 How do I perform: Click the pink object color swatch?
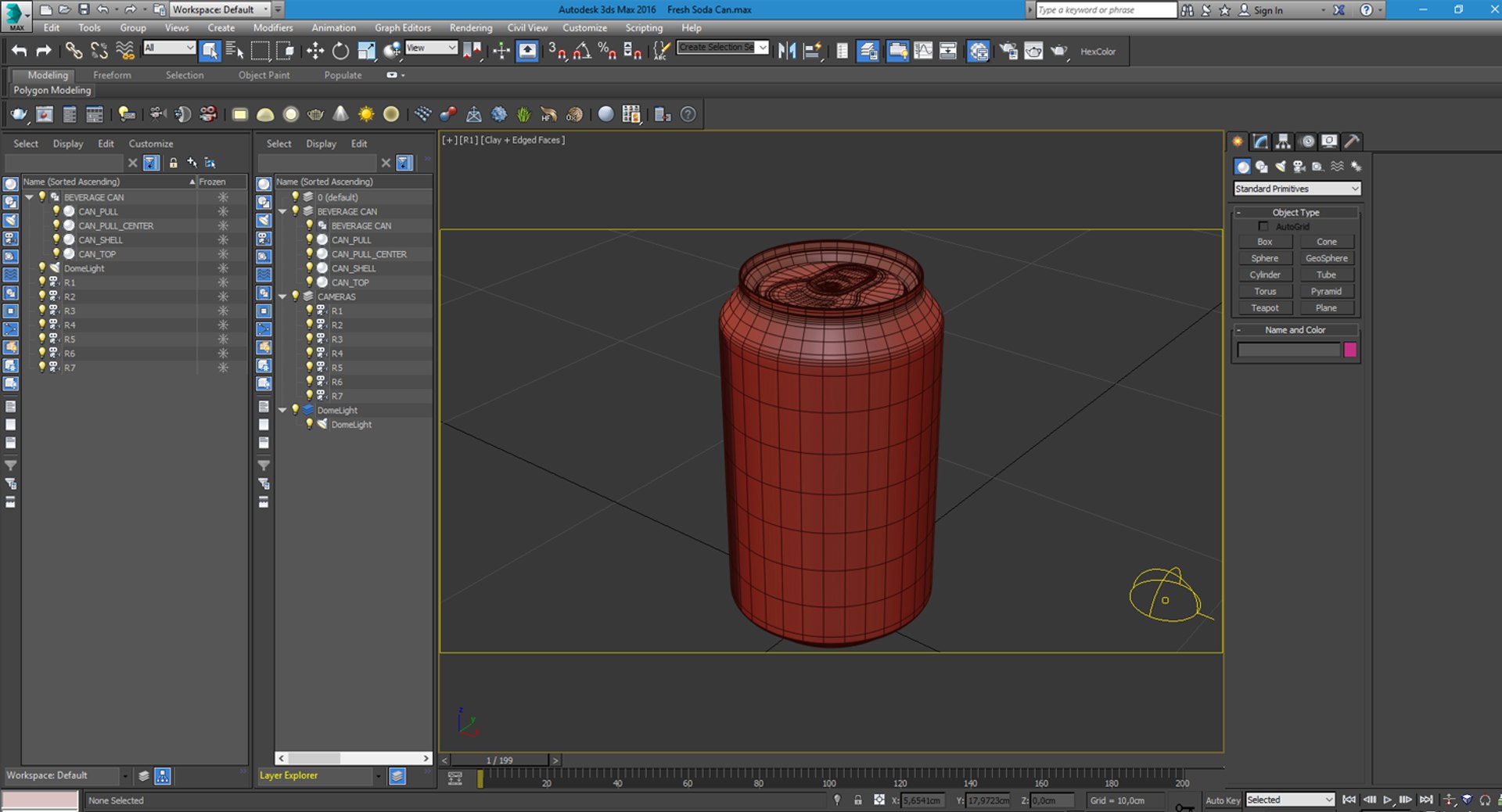coord(1350,350)
